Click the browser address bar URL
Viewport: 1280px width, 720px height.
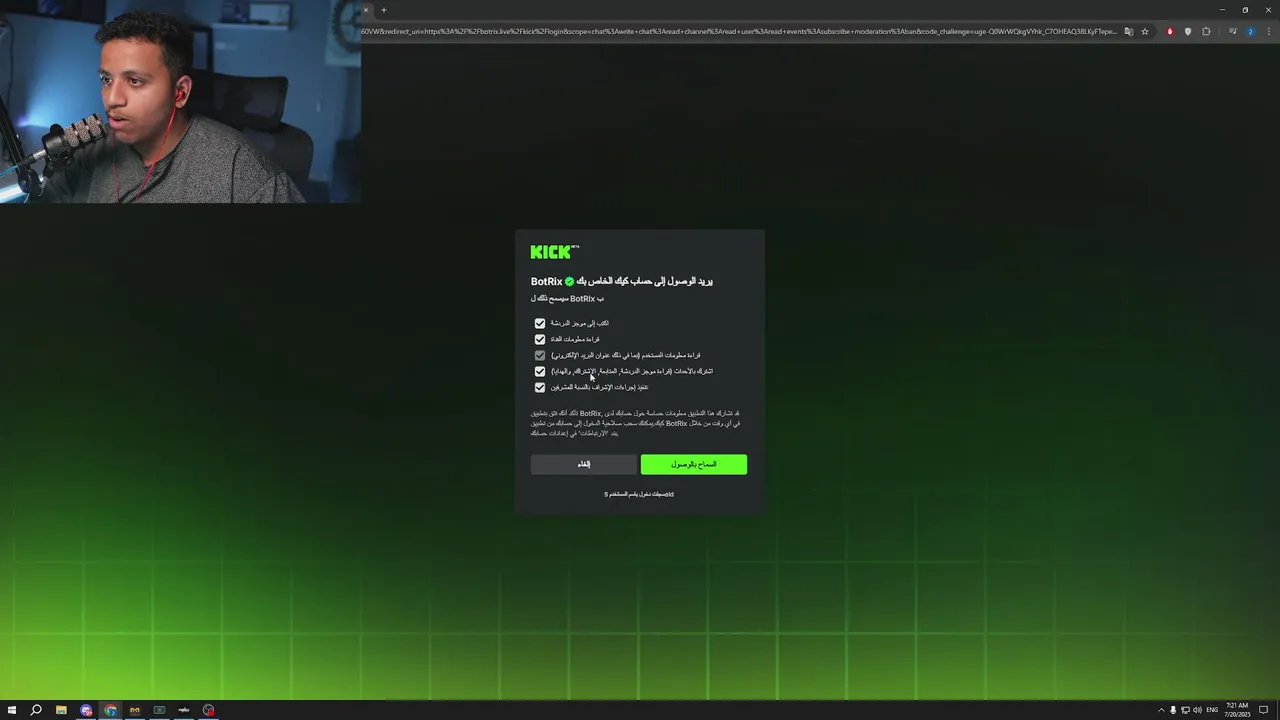(x=738, y=31)
